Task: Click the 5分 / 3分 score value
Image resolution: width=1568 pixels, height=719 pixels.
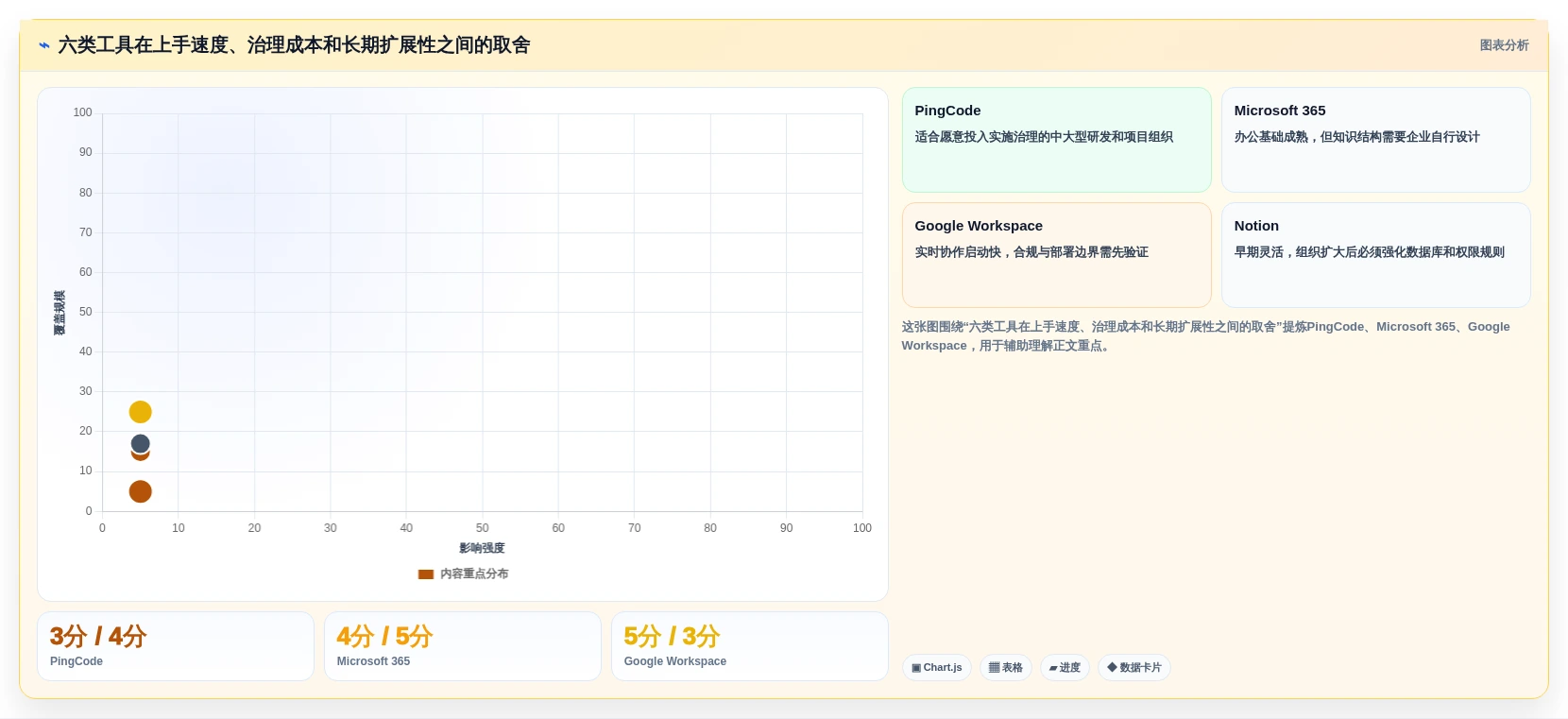Action: coord(672,636)
